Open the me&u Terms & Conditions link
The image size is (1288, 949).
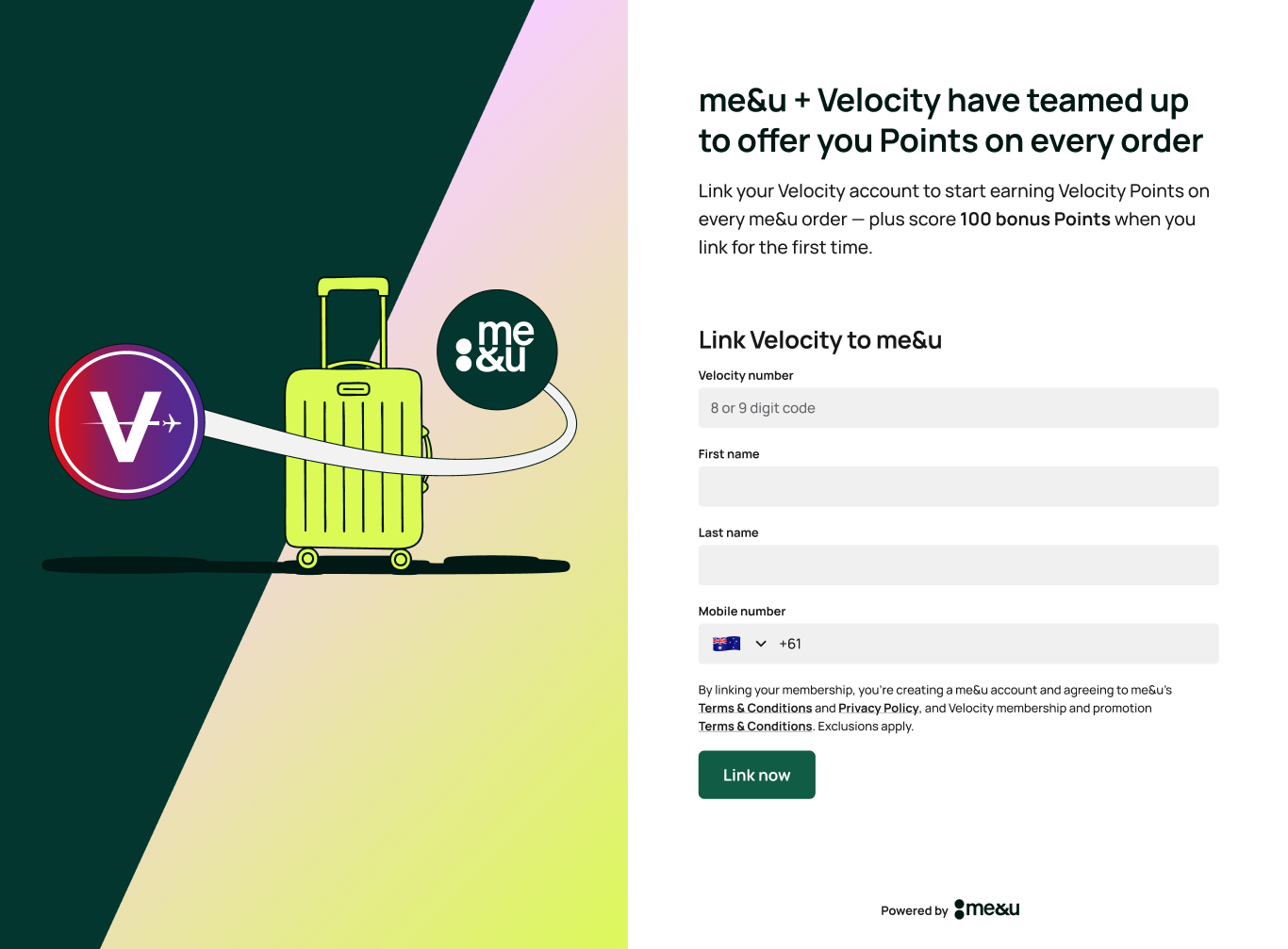pyautogui.click(x=754, y=709)
